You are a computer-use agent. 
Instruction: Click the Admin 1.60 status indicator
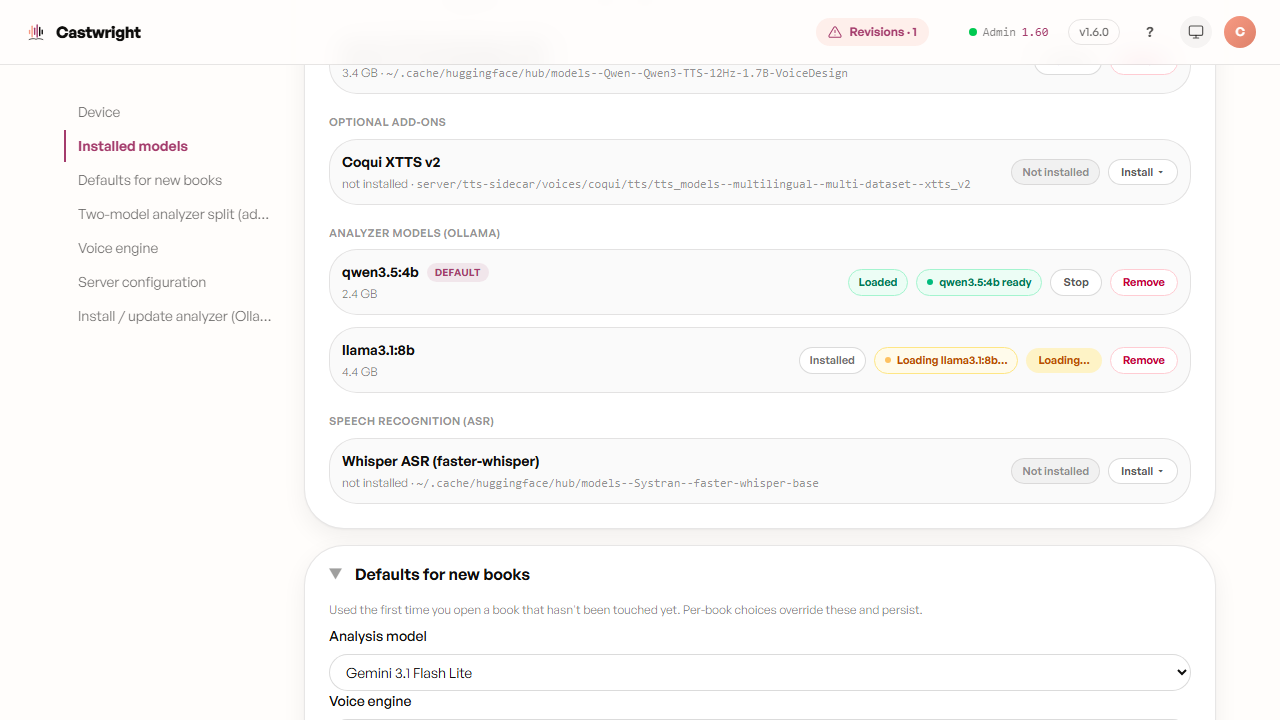pyautogui.click(x=1008, y=32)
